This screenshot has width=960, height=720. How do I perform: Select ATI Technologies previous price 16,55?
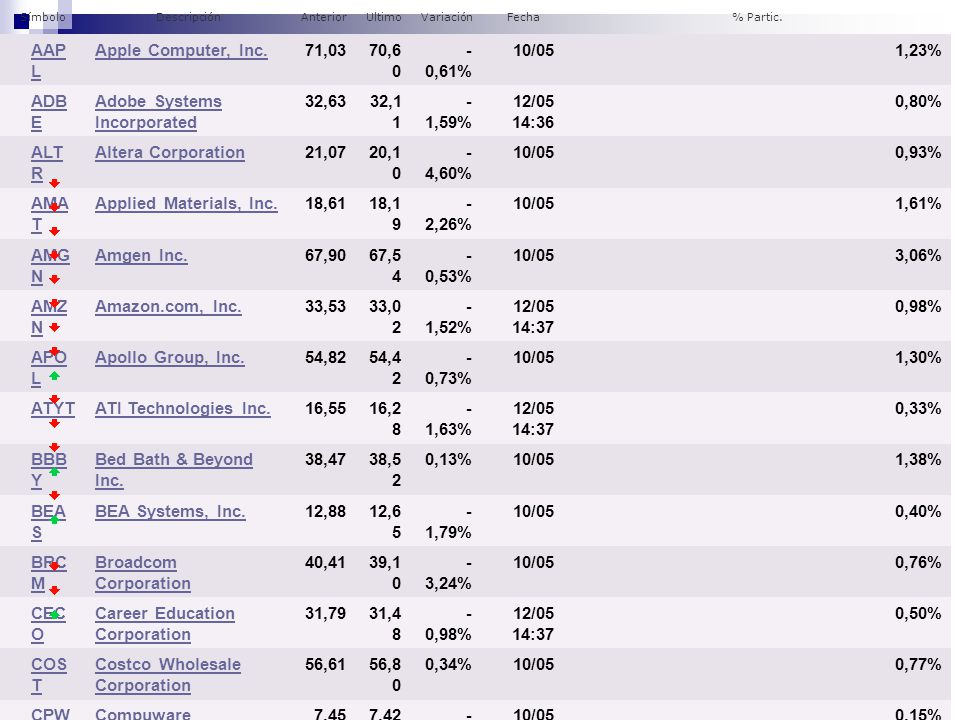click(325, 408)
